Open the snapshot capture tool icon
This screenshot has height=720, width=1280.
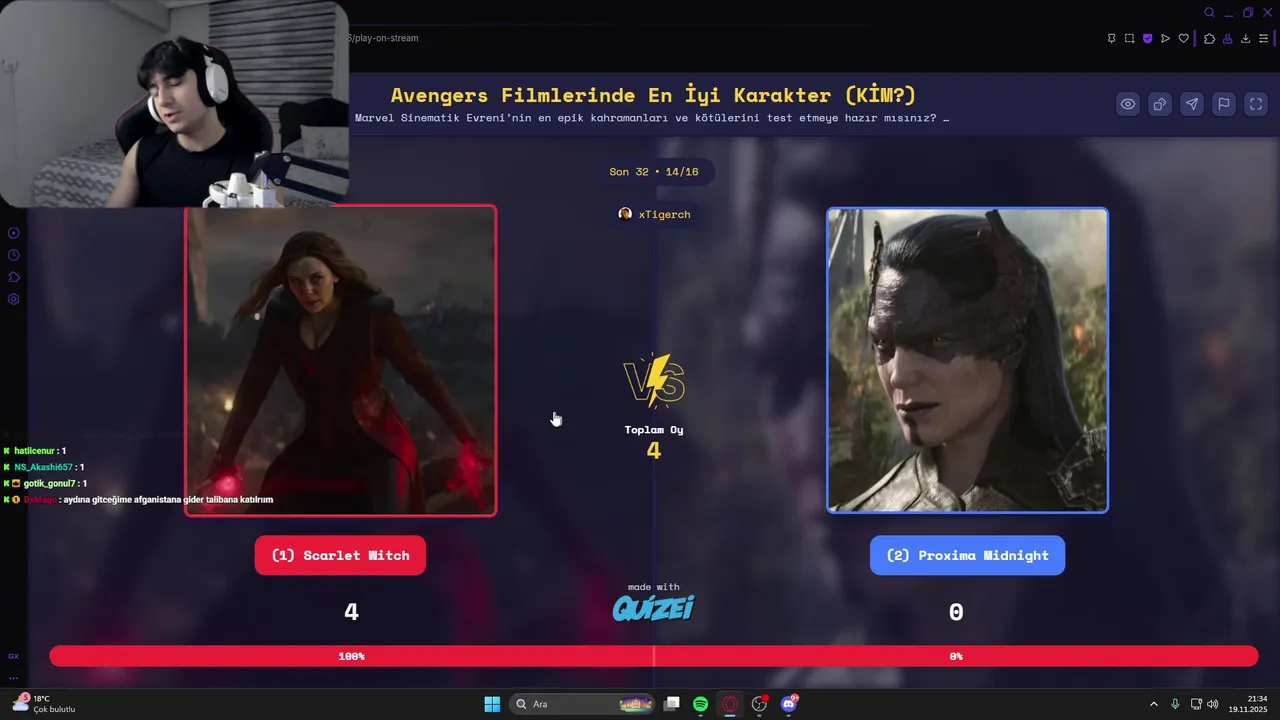(1129, 39)
